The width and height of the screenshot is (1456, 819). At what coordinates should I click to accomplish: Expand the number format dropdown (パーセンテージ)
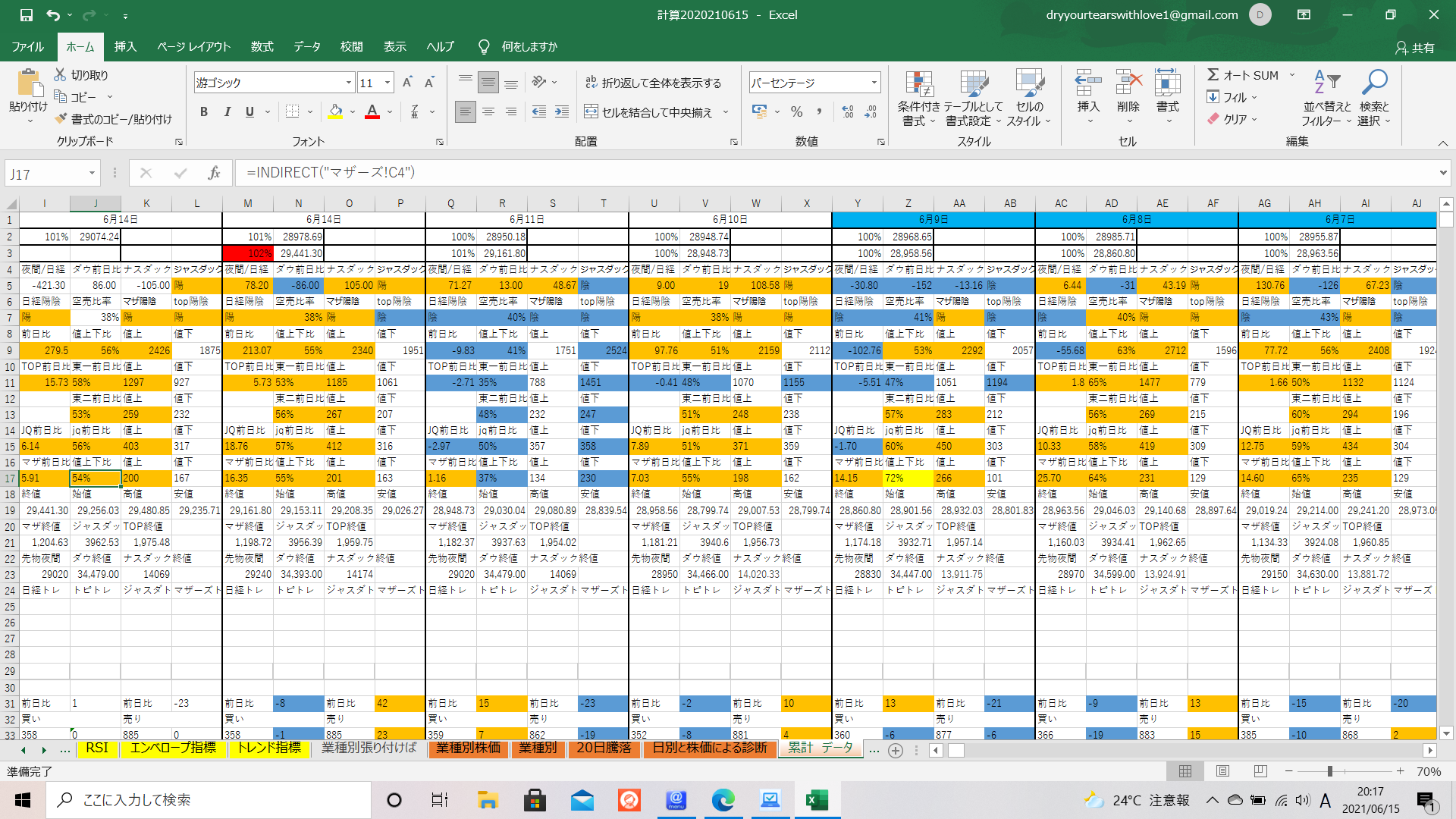[x=874, y=83]
